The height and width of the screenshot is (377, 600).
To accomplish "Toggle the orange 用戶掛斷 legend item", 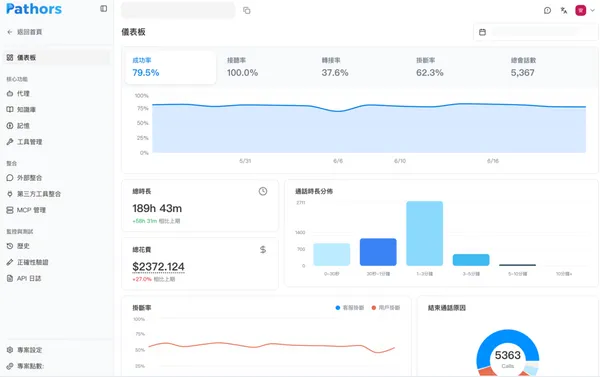I will (x=386, y=308).
